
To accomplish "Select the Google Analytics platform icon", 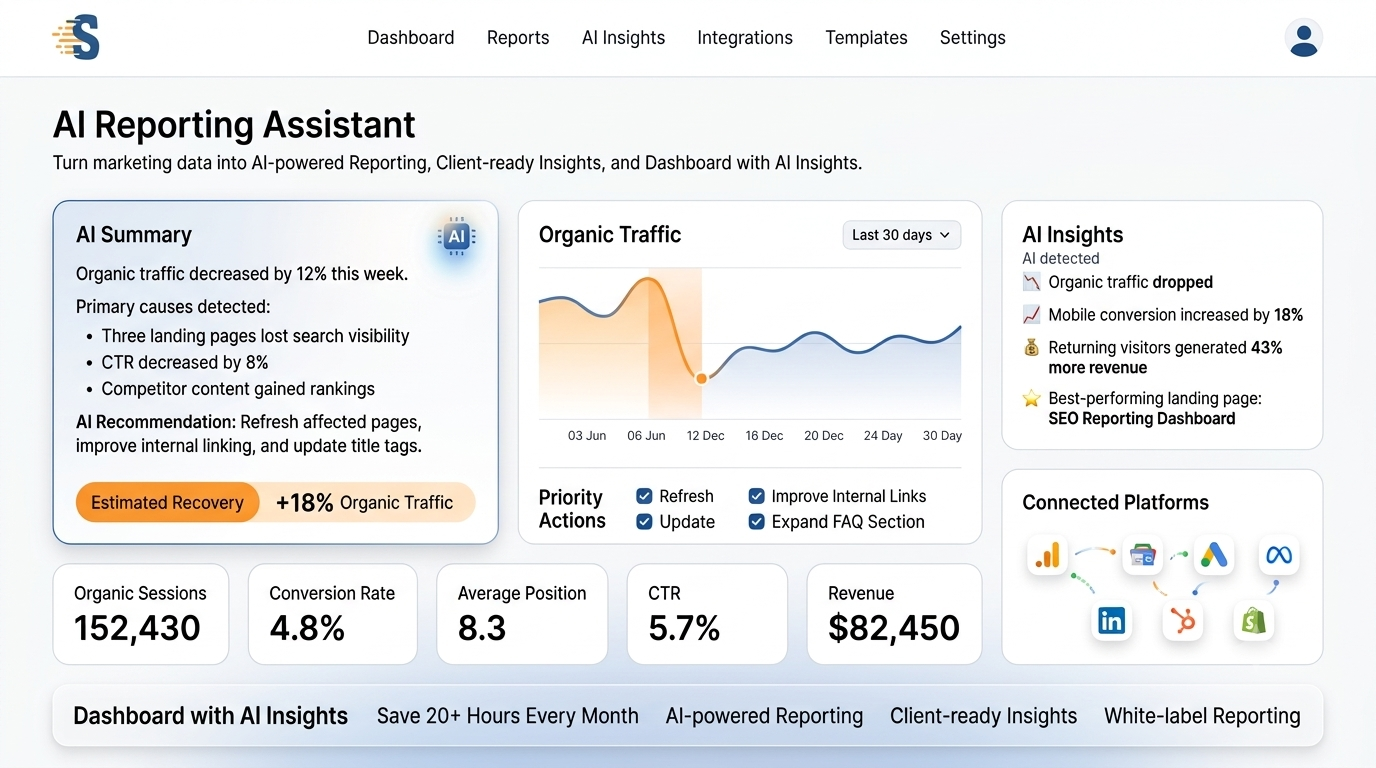I will coord(1047,555).
